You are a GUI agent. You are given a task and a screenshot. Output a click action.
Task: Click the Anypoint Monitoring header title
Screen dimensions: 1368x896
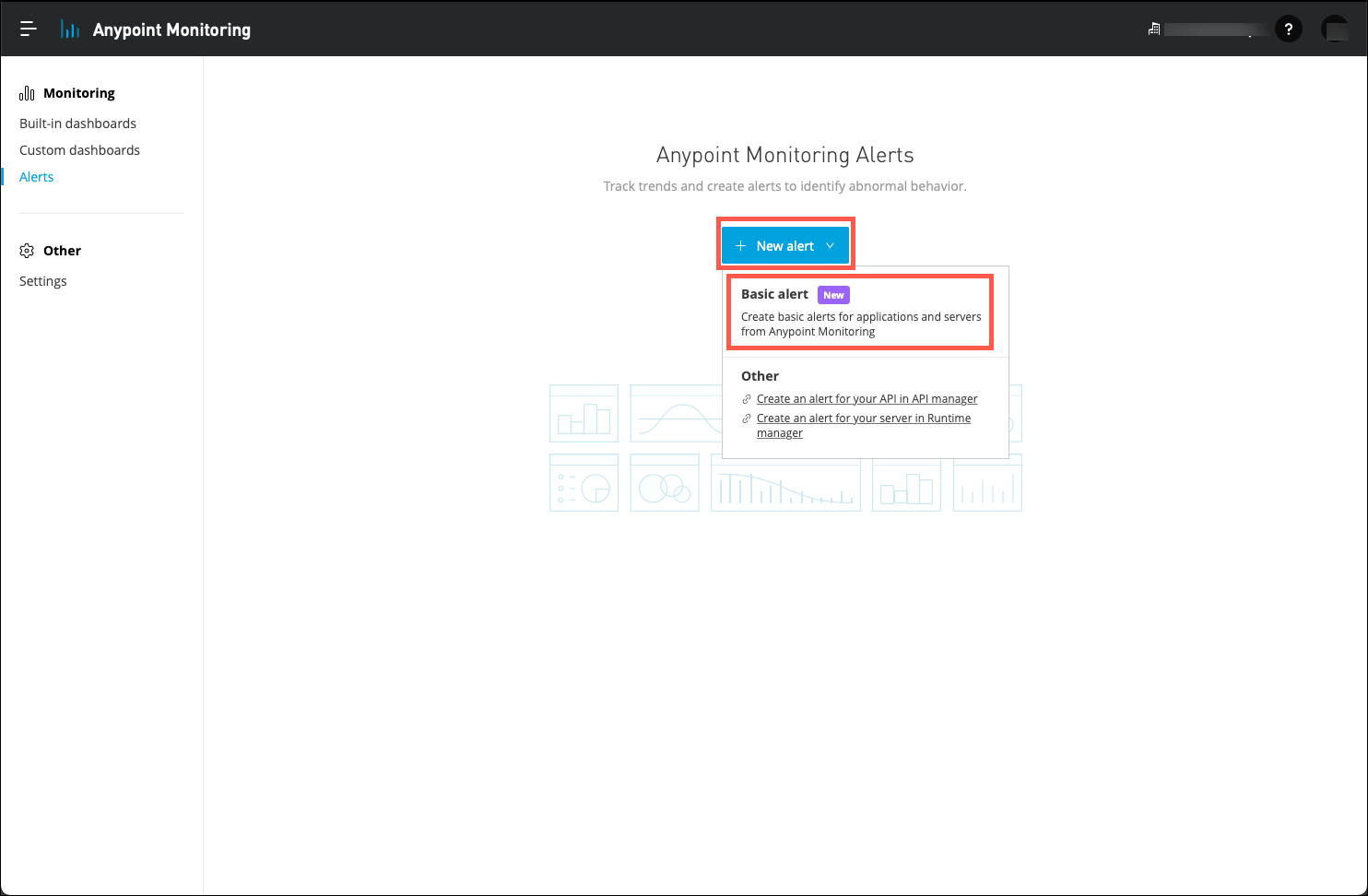(x=171, y=29)
